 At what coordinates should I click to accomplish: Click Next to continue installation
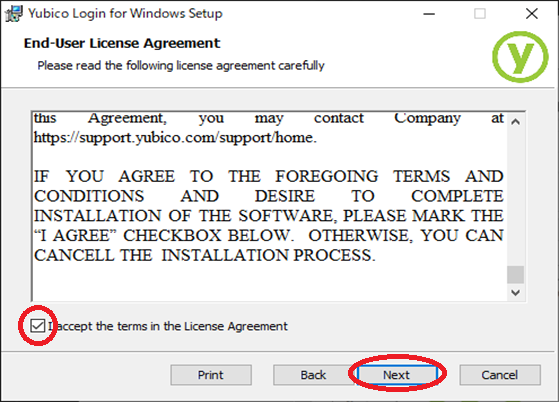(x=397, y=375)
